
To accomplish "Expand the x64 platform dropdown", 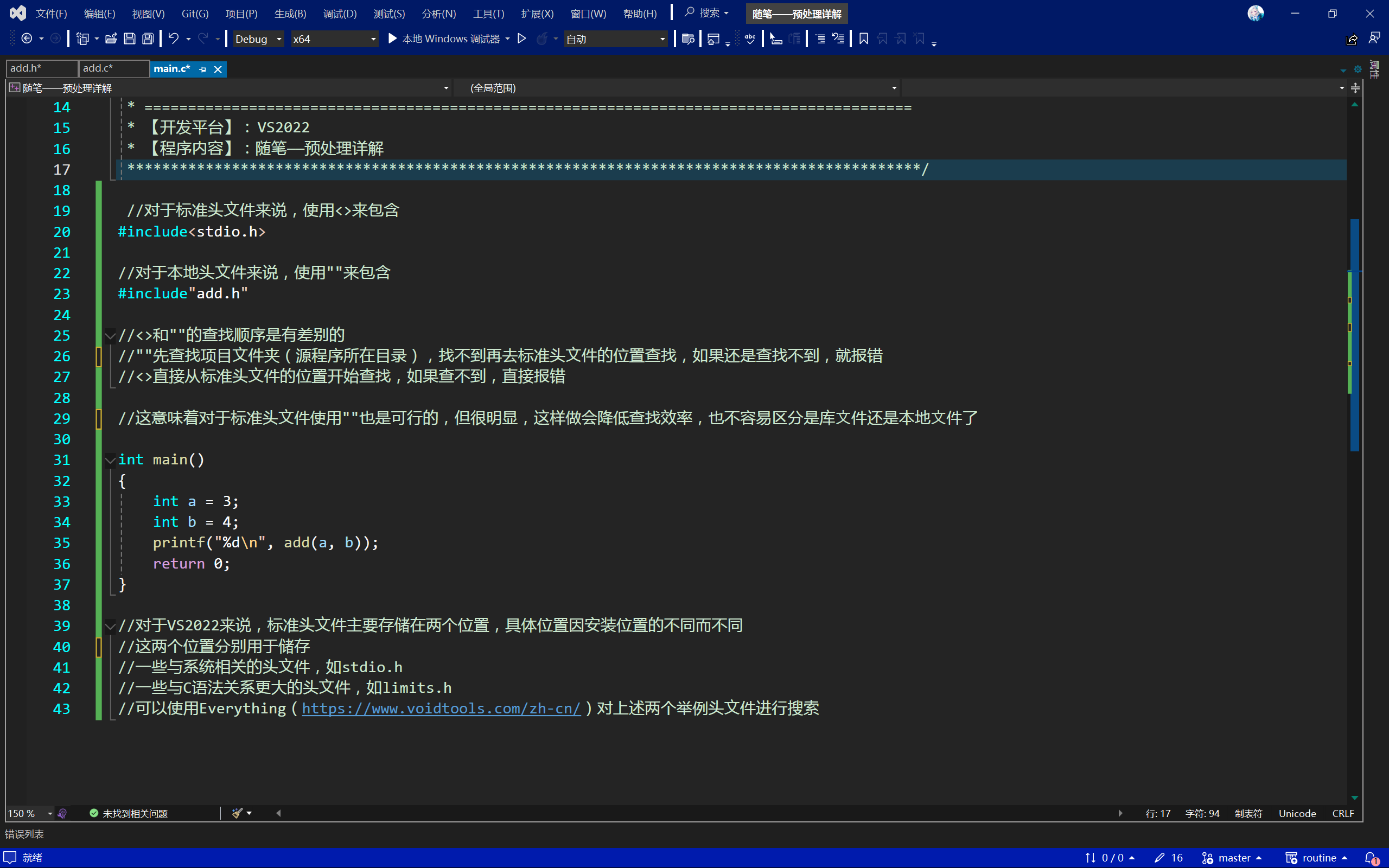I will click(371, 39).
